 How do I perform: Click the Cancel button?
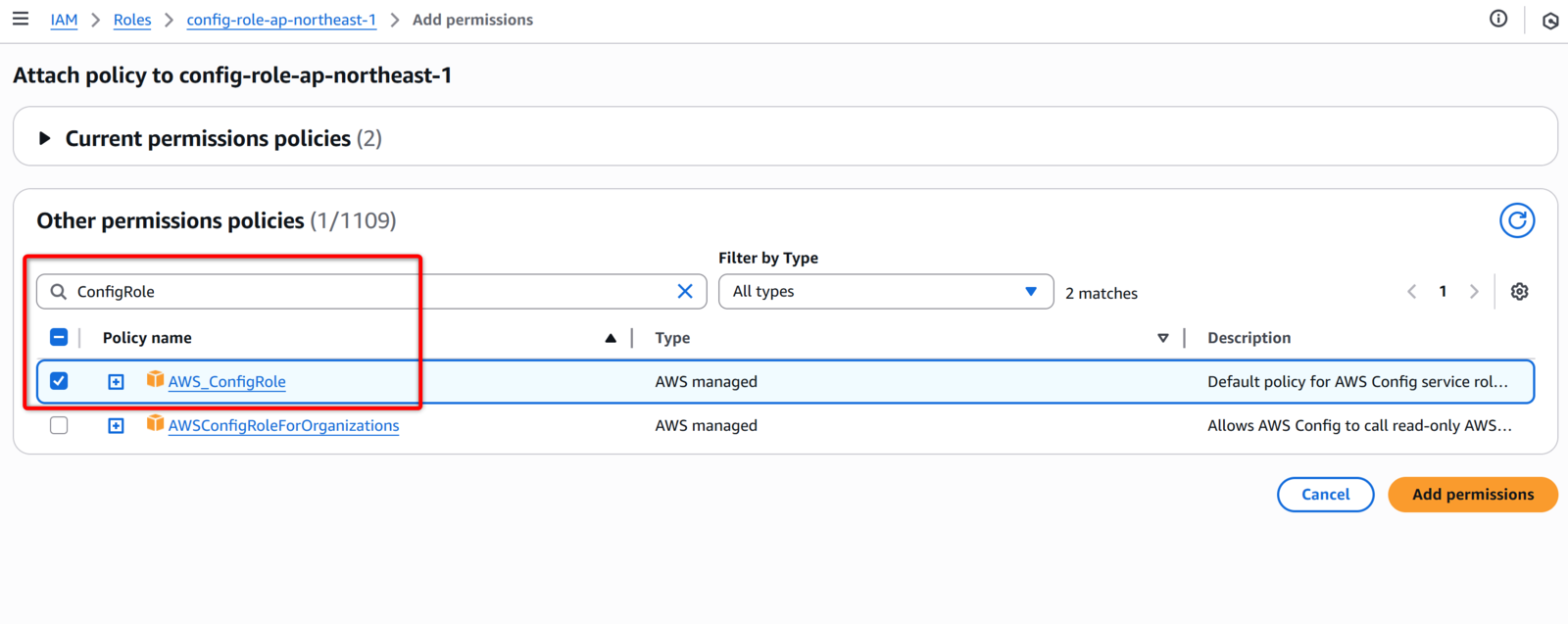[x=1325, y=494]
